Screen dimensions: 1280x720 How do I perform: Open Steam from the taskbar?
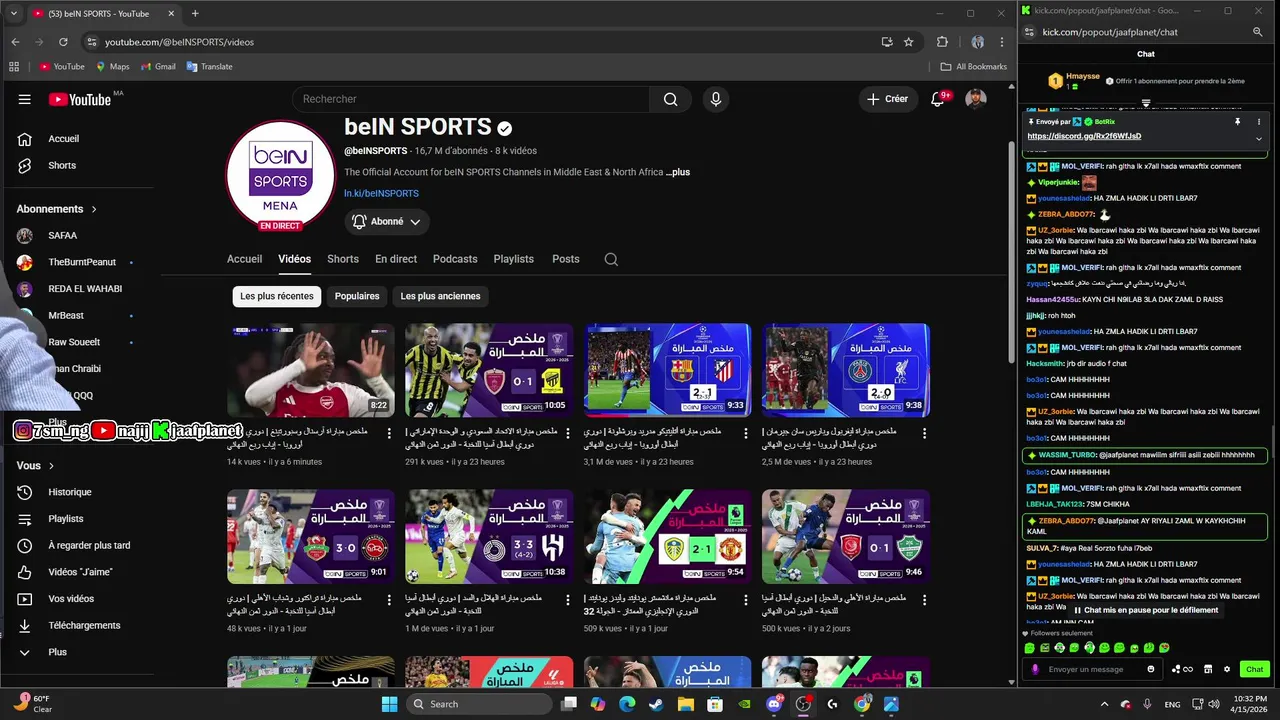[655, 704]
